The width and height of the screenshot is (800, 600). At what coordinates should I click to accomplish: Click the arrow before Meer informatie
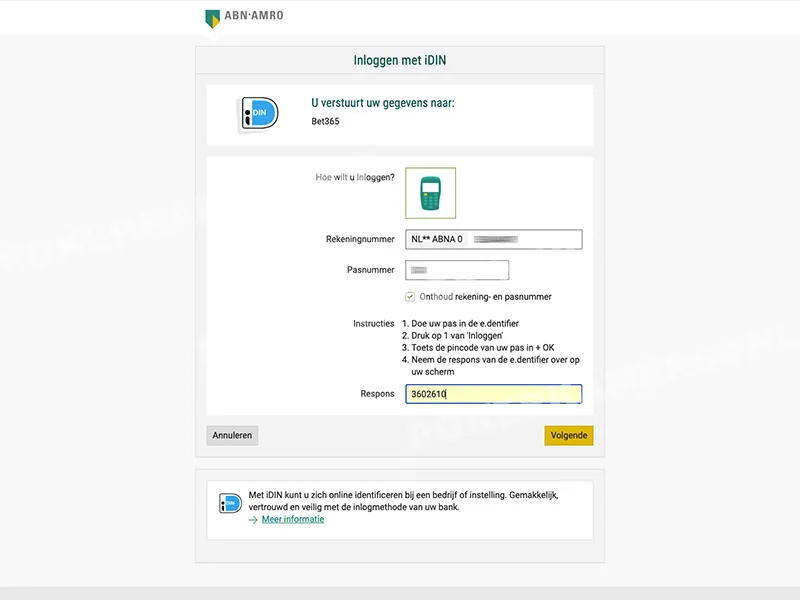click(x=253, y=520)
